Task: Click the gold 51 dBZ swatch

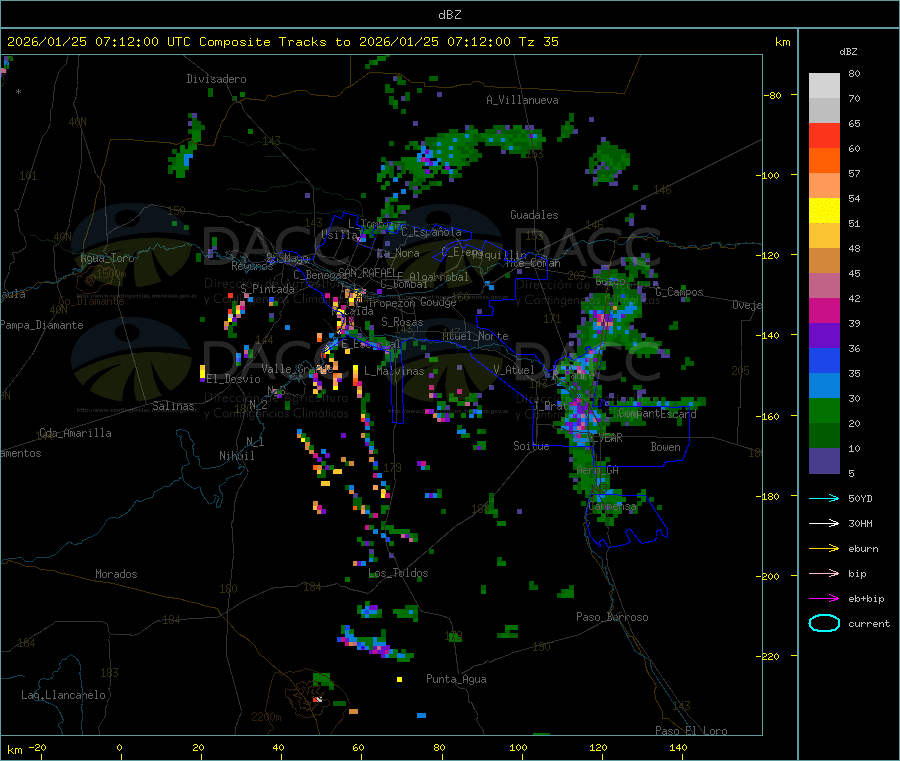Action: (x=824, y=235)
